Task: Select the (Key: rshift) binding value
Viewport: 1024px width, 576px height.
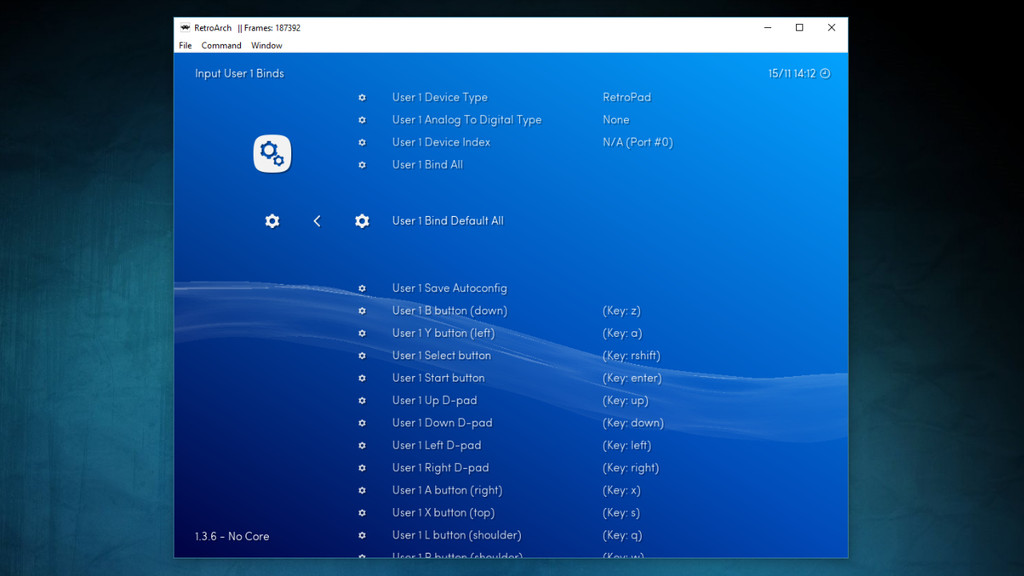Action: [x=631, y=356]
